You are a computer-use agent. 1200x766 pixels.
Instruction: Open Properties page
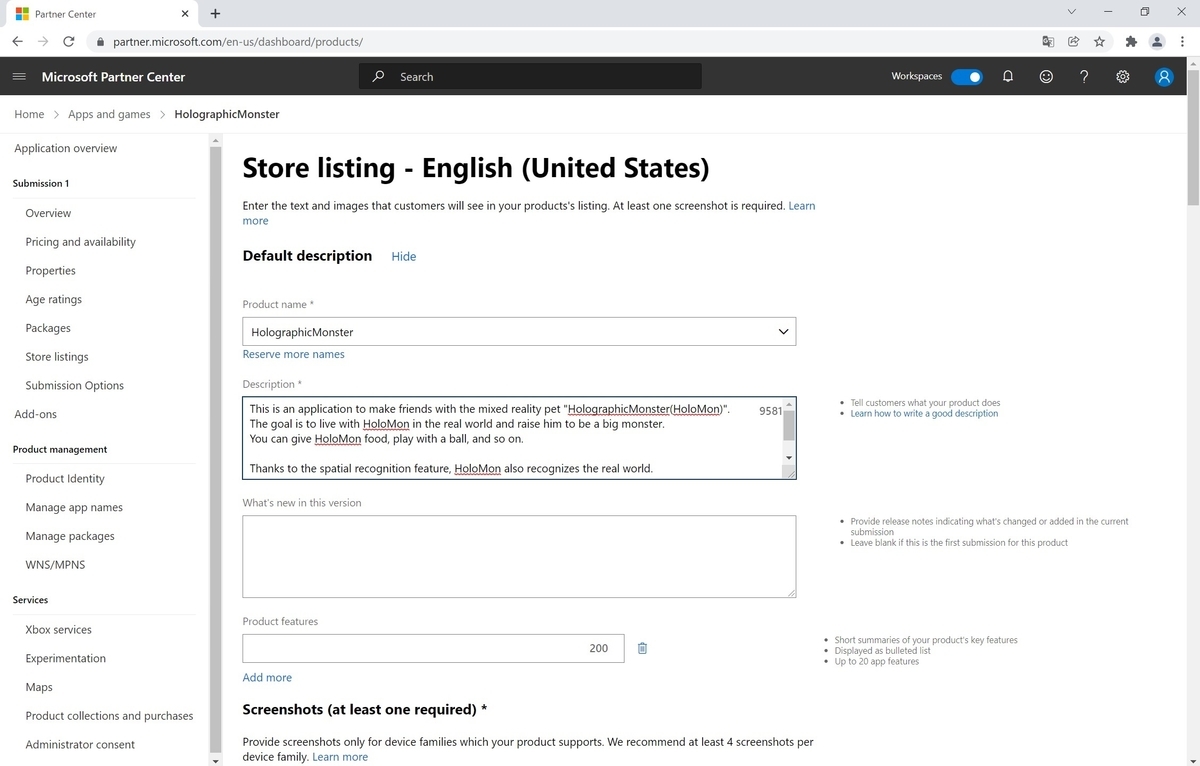pyautogui.click(x=50, y=270)
